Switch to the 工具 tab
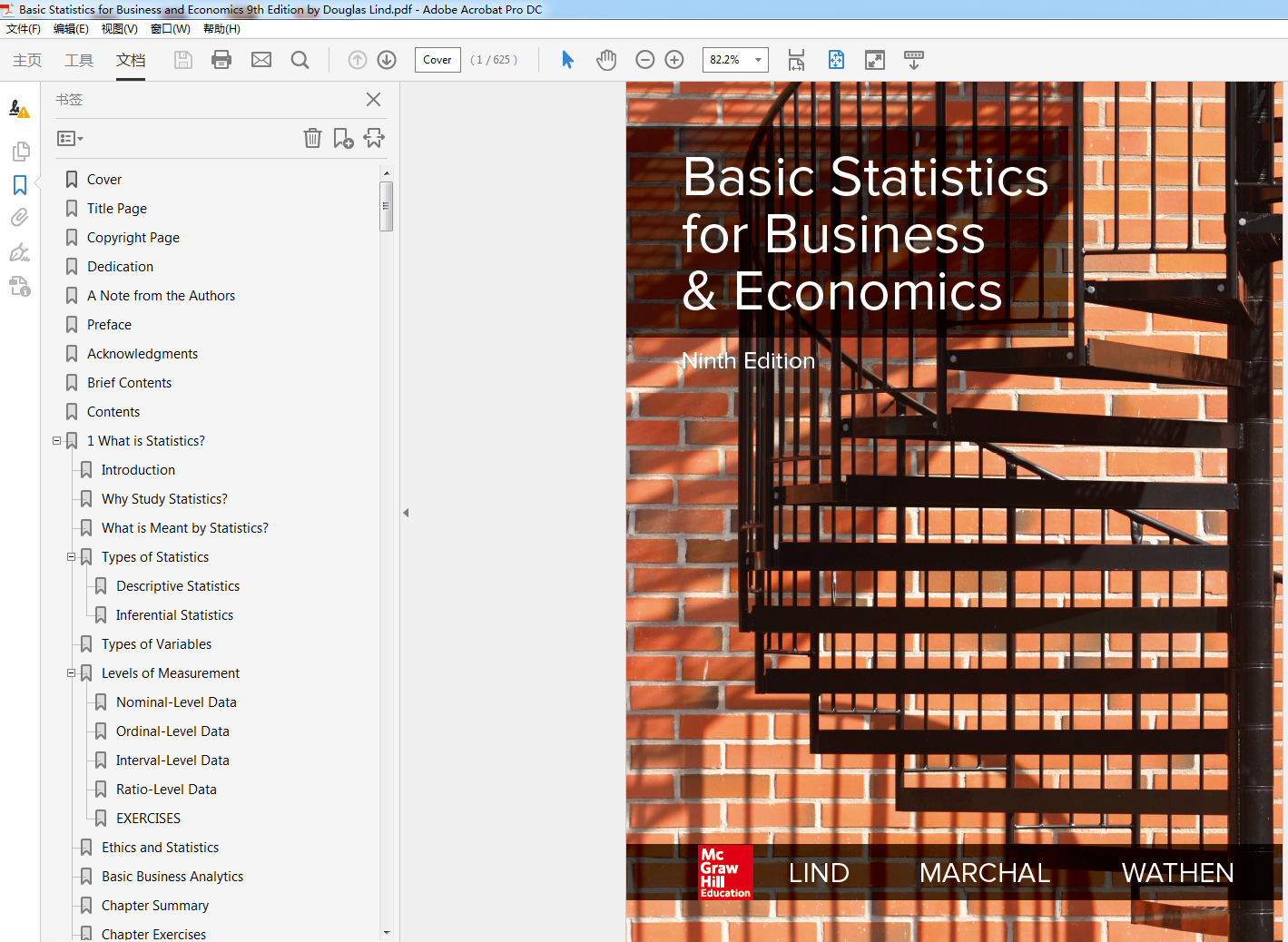Image resolution: width=1288 pixels, height=942 pixels. [x=79, y=61]
